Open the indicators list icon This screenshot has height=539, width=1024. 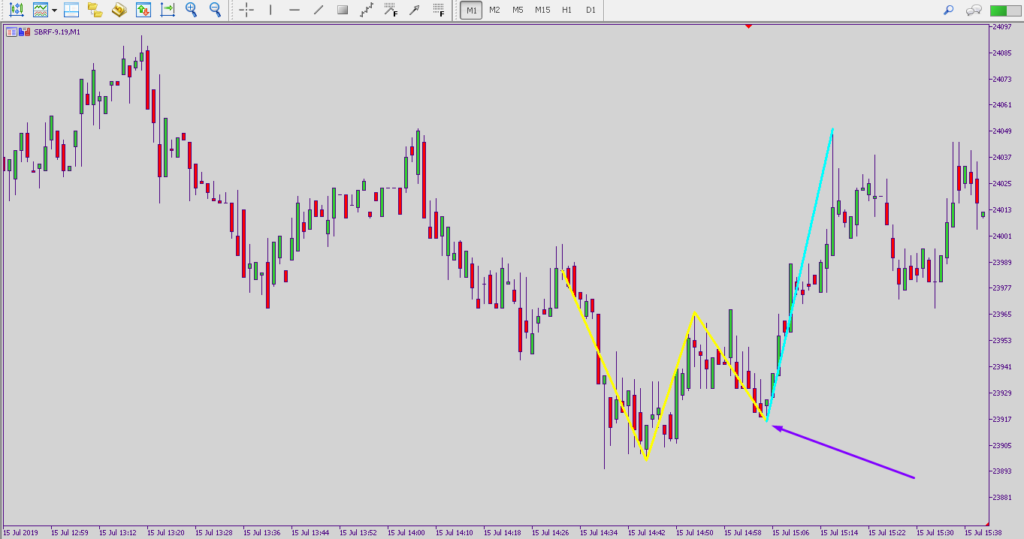[x=40, y=10]
